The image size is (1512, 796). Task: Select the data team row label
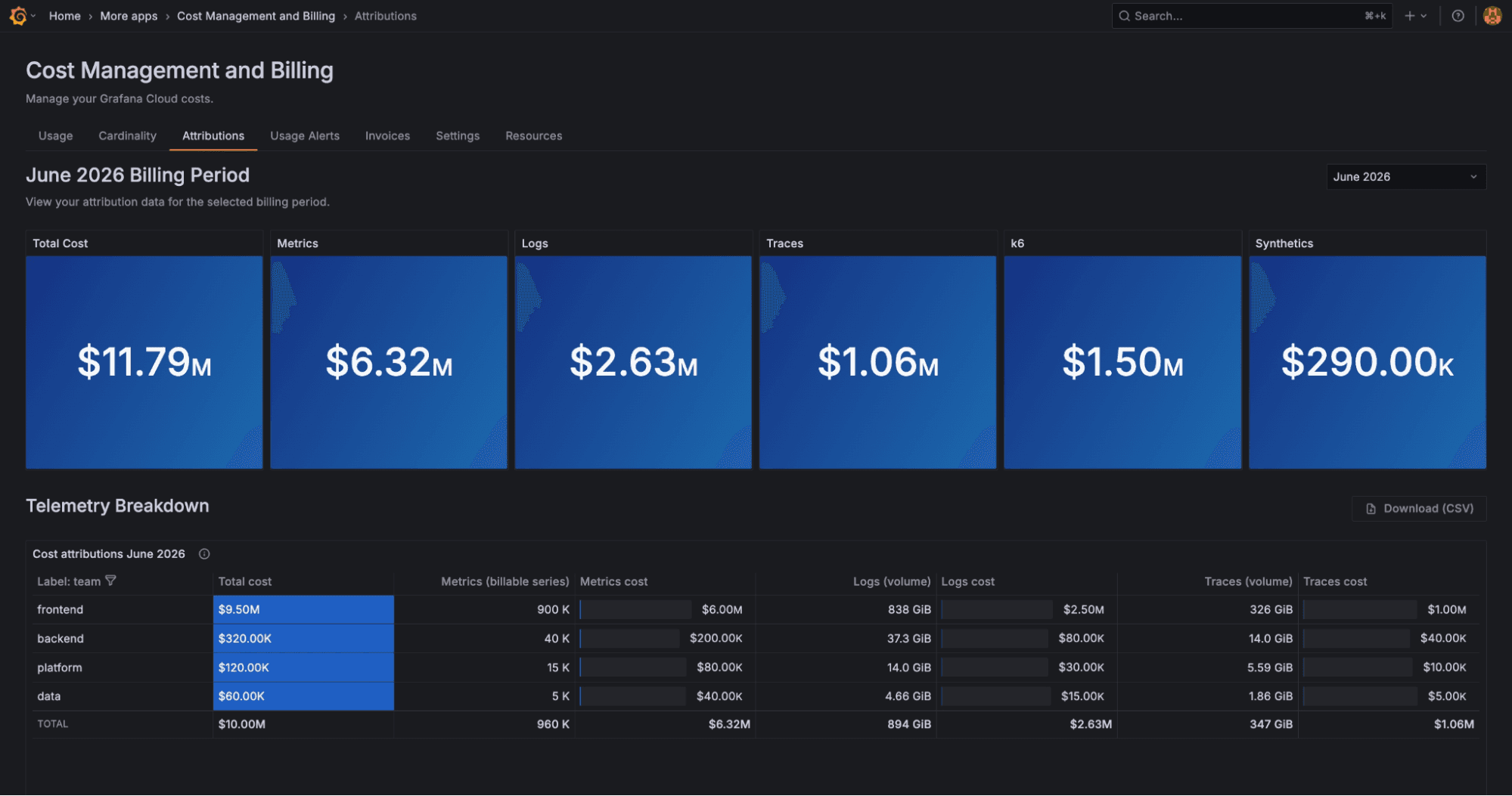tap(49, 696)
